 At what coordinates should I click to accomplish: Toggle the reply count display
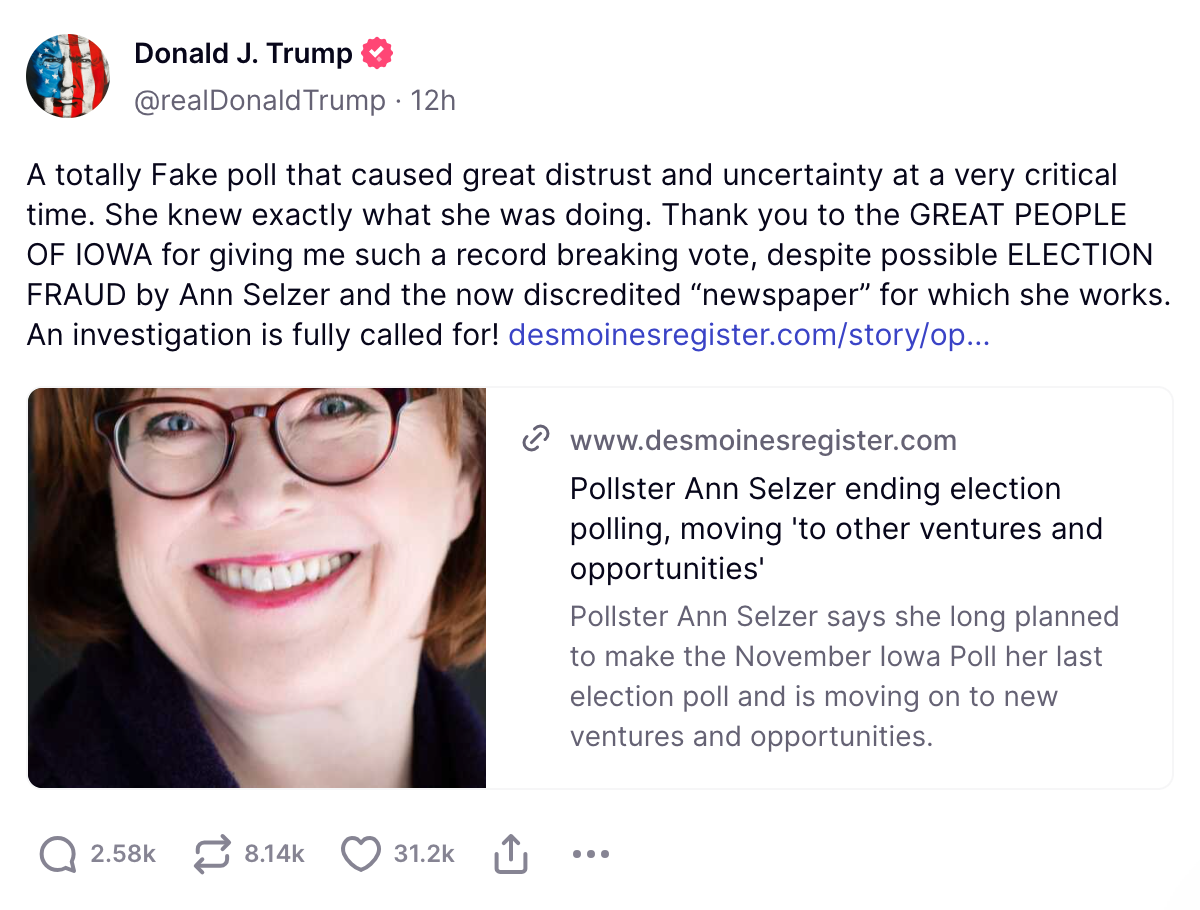point(123,854)
